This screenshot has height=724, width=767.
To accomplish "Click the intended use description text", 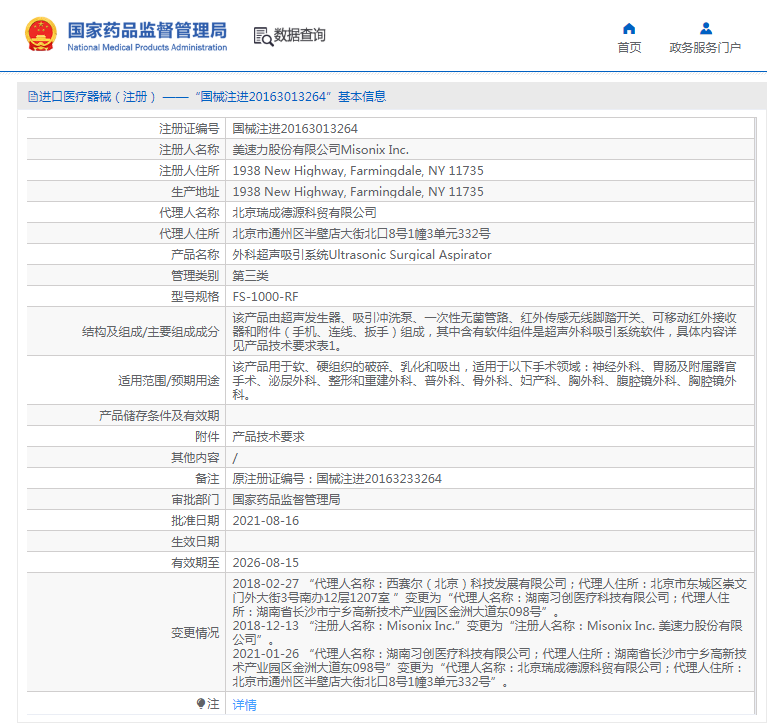I will [484, 381].
